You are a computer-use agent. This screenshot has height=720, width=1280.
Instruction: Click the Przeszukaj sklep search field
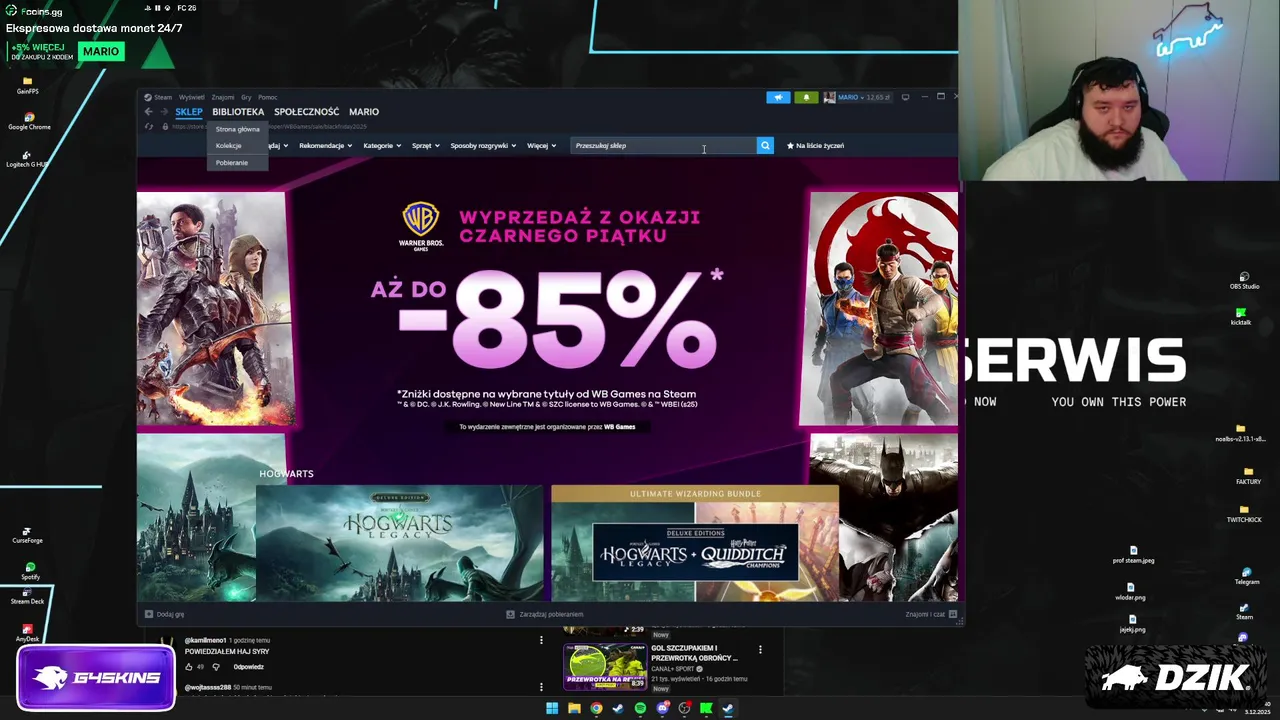[663, 146]
